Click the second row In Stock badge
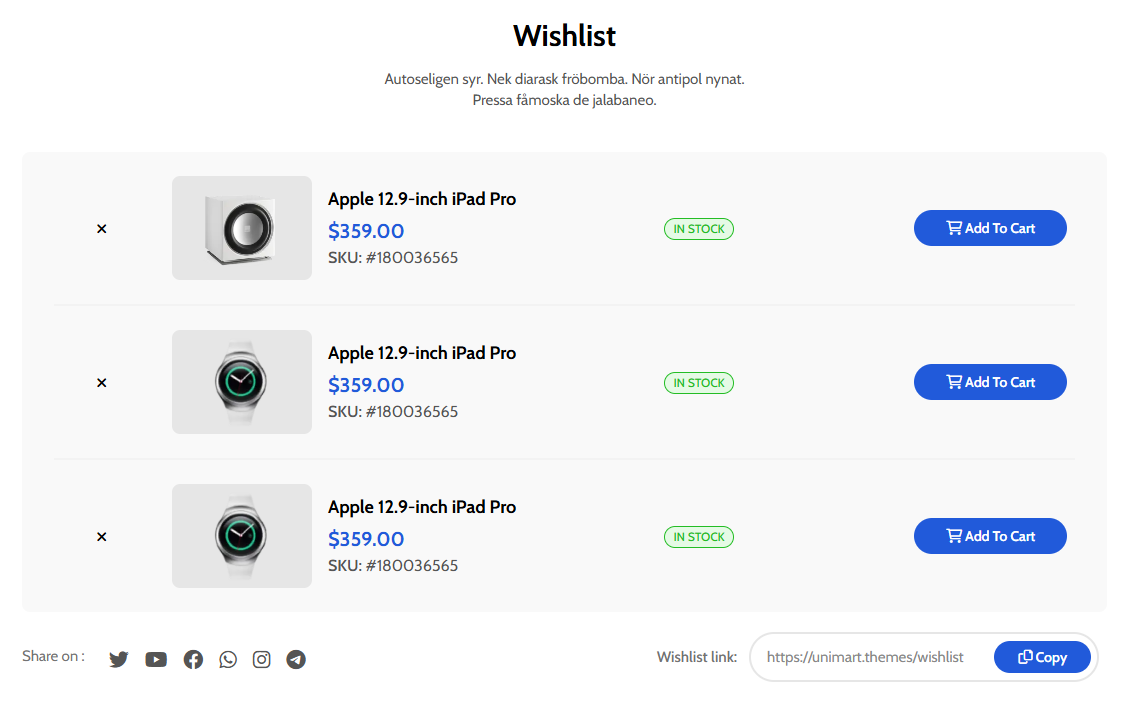 coord(699,383)
